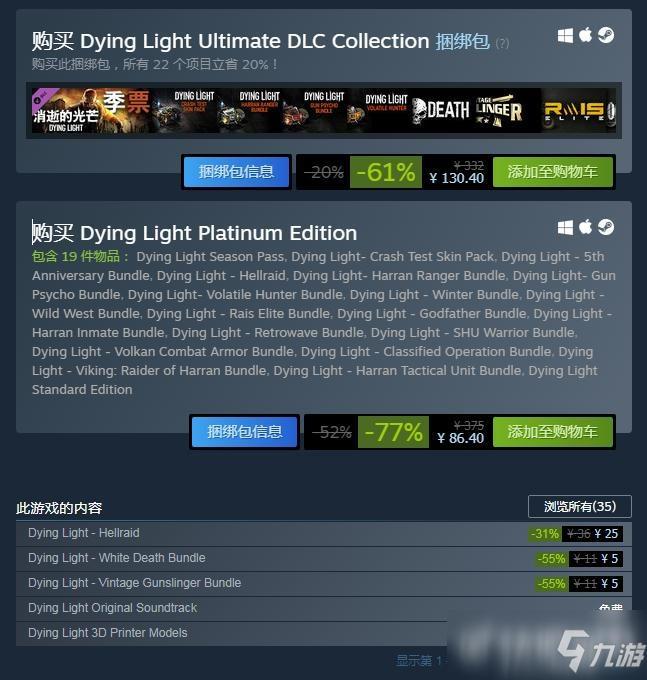Click the Apple icon on Platinum Edition
The height and width of the screenshot is (680, 647).
(x=585, y=227)
